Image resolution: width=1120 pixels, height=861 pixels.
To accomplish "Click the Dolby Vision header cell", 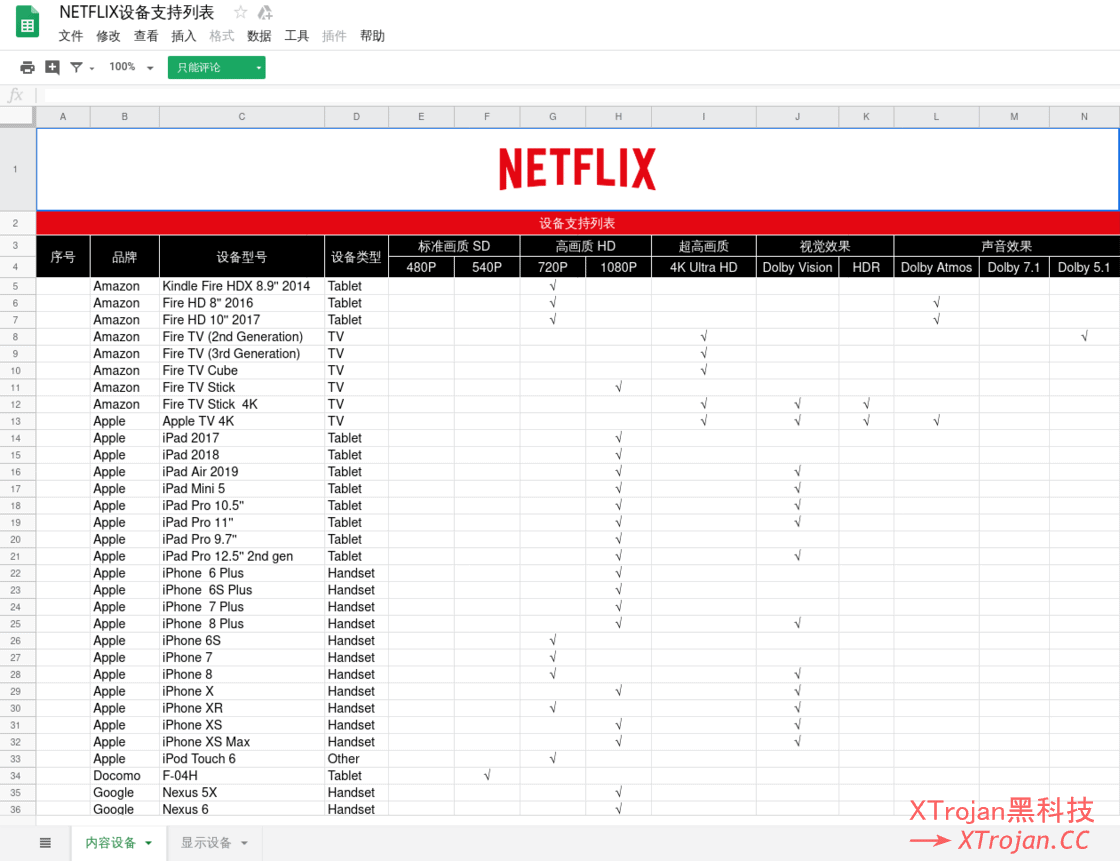I will coord(797,267).
